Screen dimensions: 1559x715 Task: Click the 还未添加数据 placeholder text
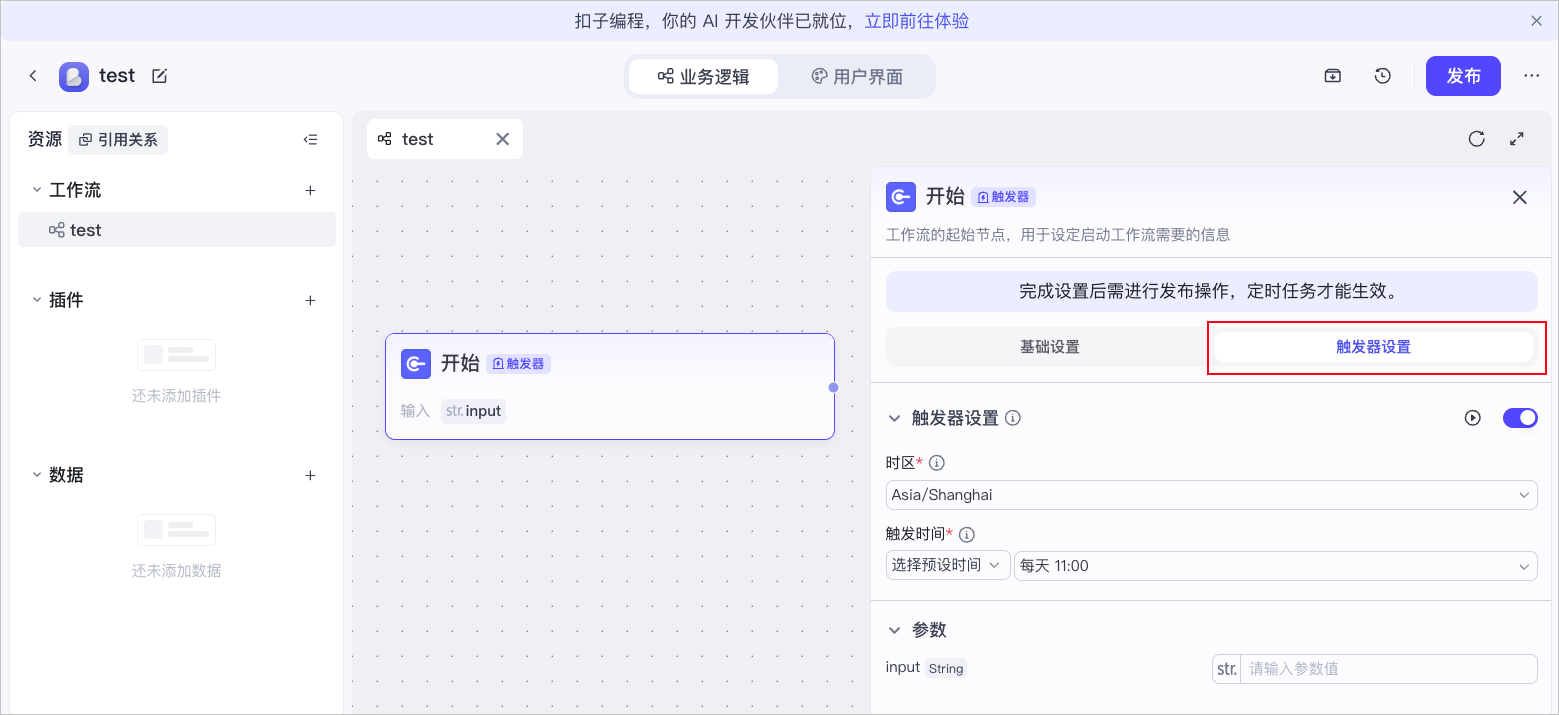pyautogui.click(x=176, y=571)
